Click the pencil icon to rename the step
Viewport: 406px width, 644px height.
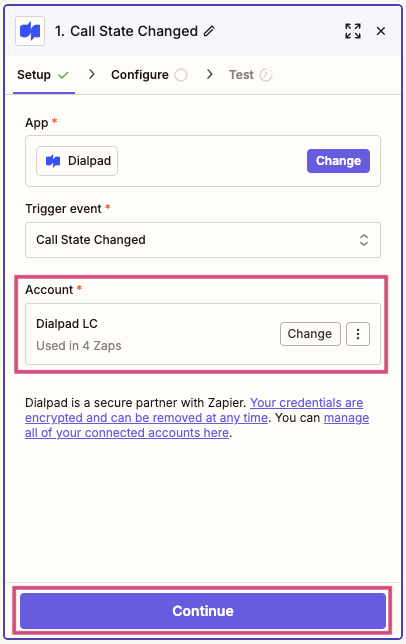click(209, 31)
